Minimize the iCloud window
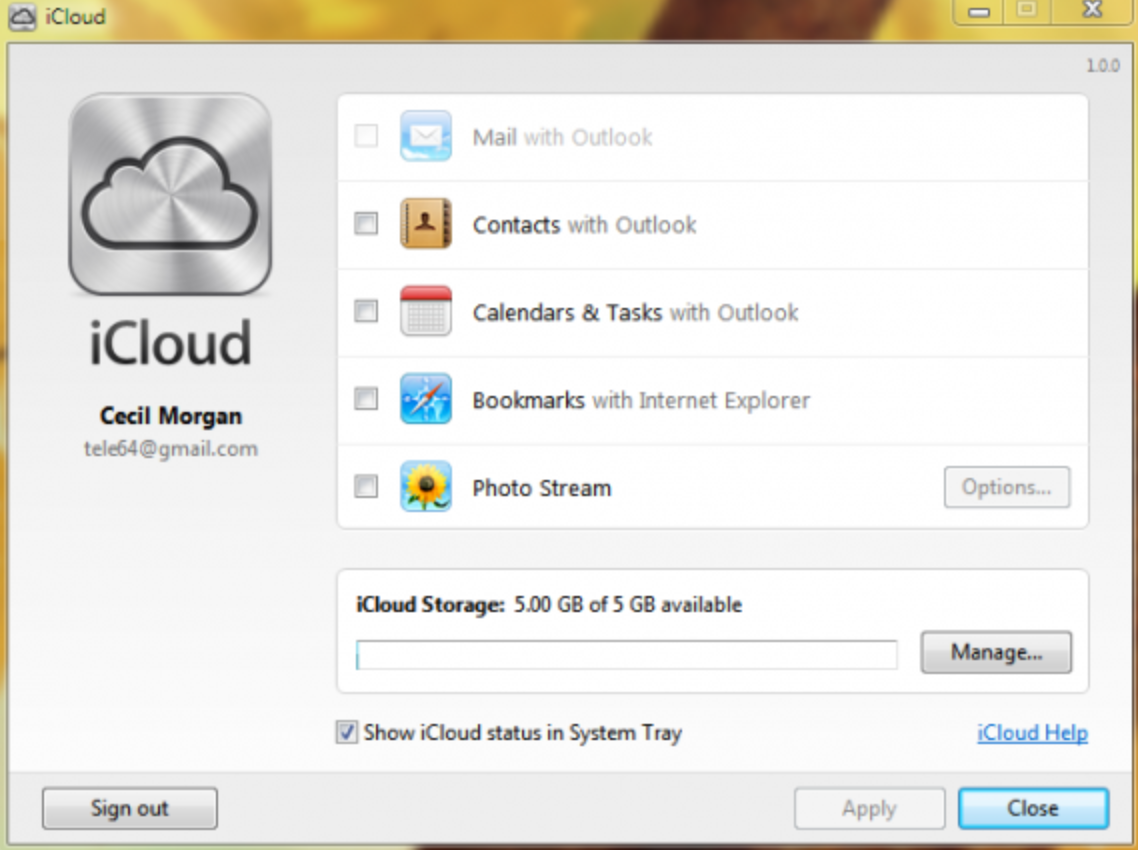Viewport: 1138px width, 850px height. [x=979, y=12]
